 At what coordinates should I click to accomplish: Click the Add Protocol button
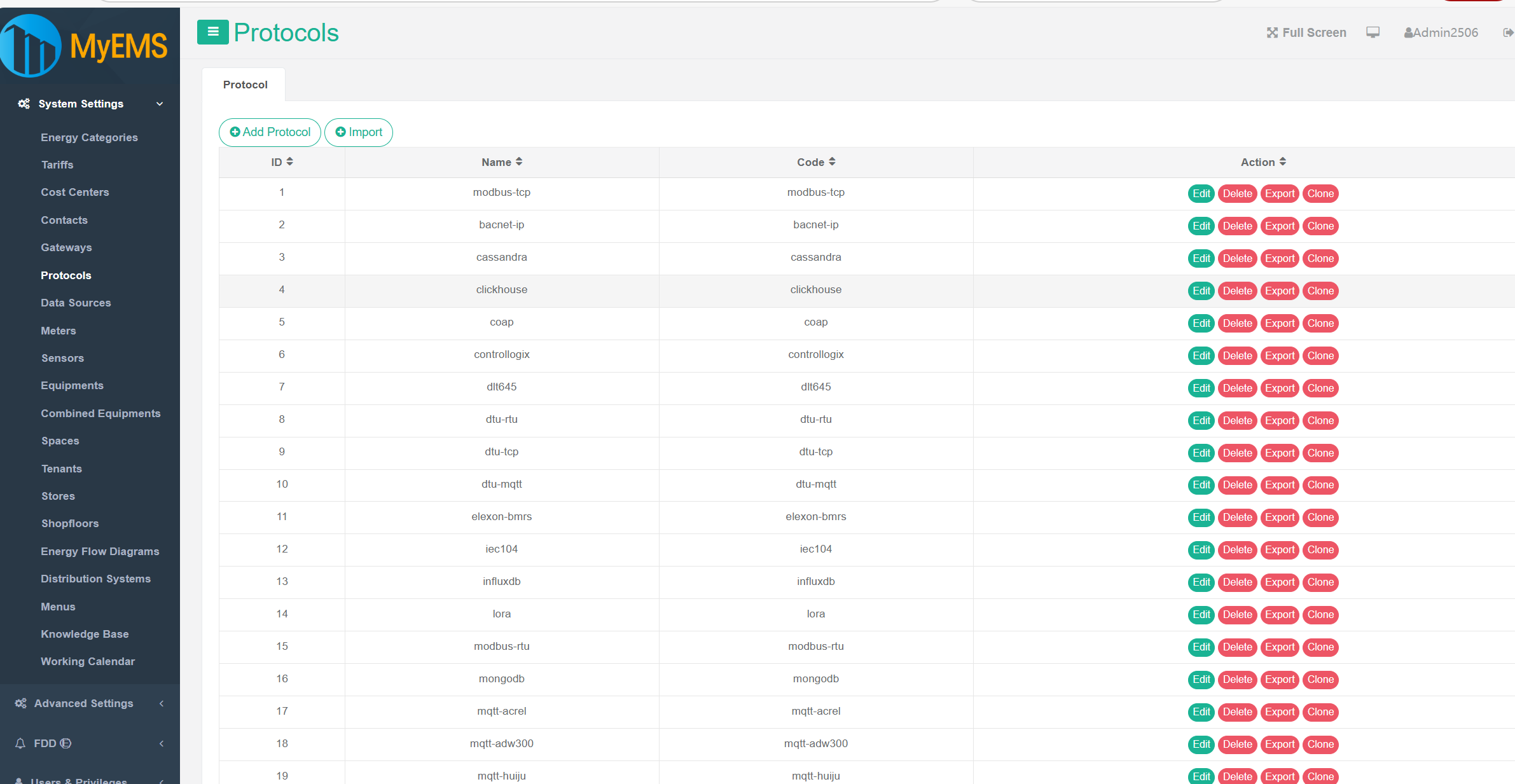coord(270,132)
